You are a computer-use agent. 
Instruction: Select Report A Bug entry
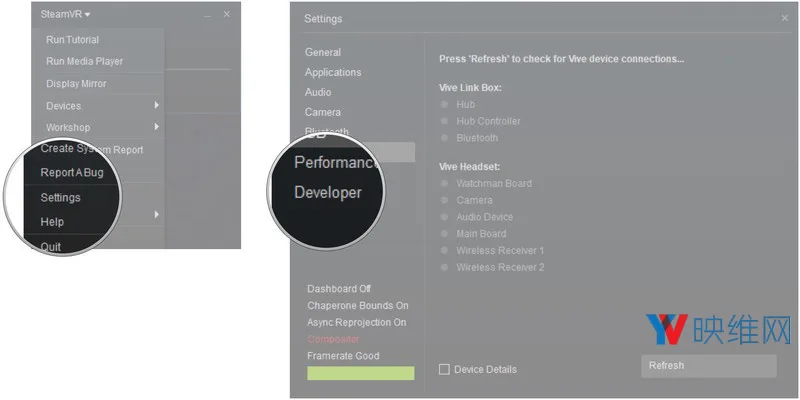click(72, 172)
